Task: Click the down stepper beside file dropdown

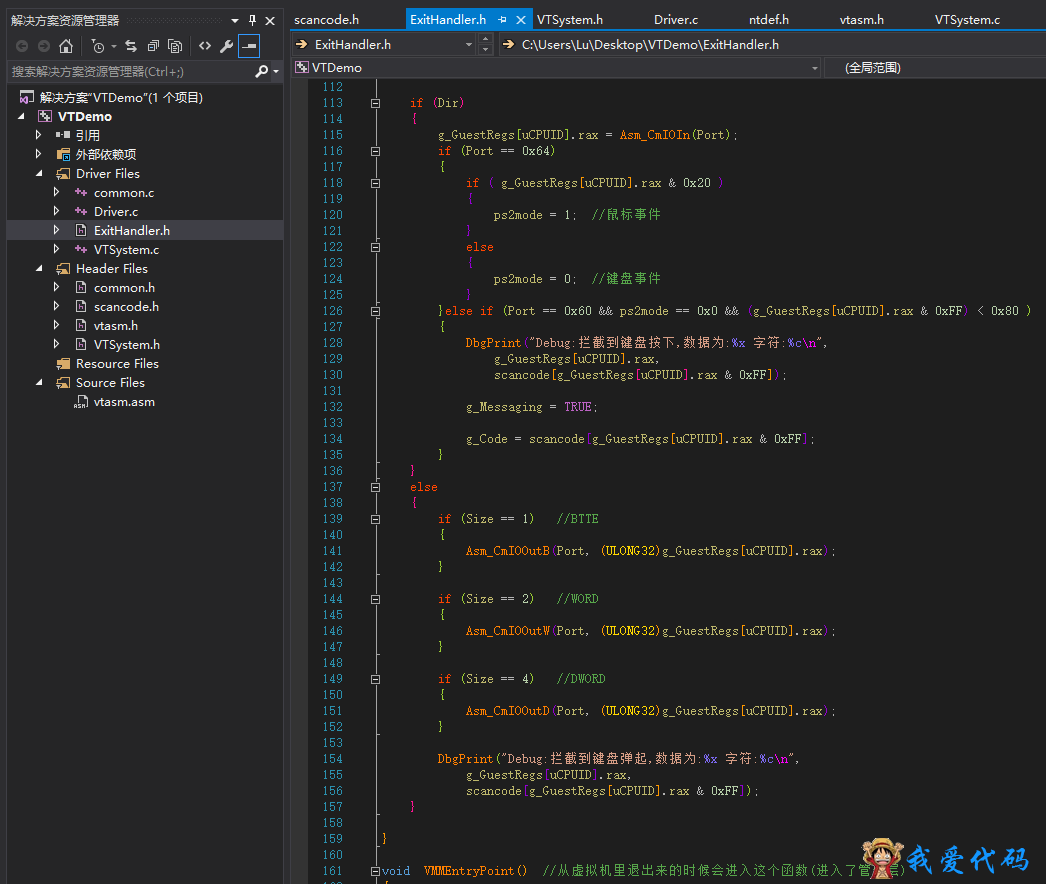Action: point(486,50)
